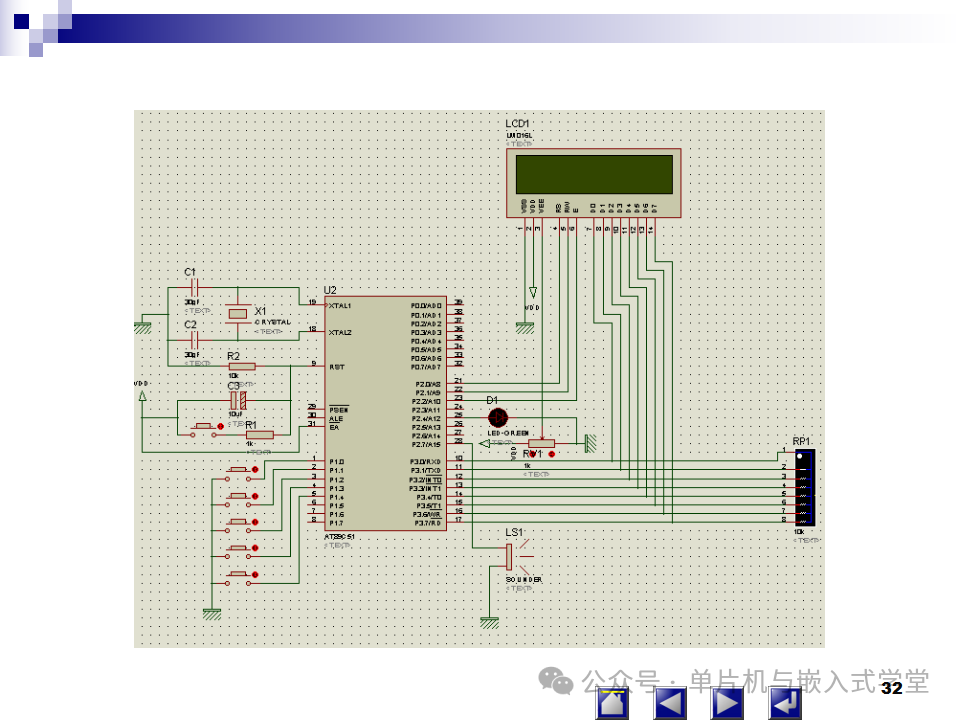
Task: Click the Return action button
Action: [786, 703]
